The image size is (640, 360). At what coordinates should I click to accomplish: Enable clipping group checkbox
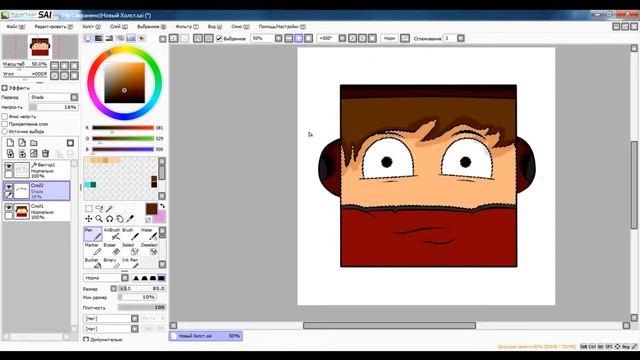(x=4, y=124)
